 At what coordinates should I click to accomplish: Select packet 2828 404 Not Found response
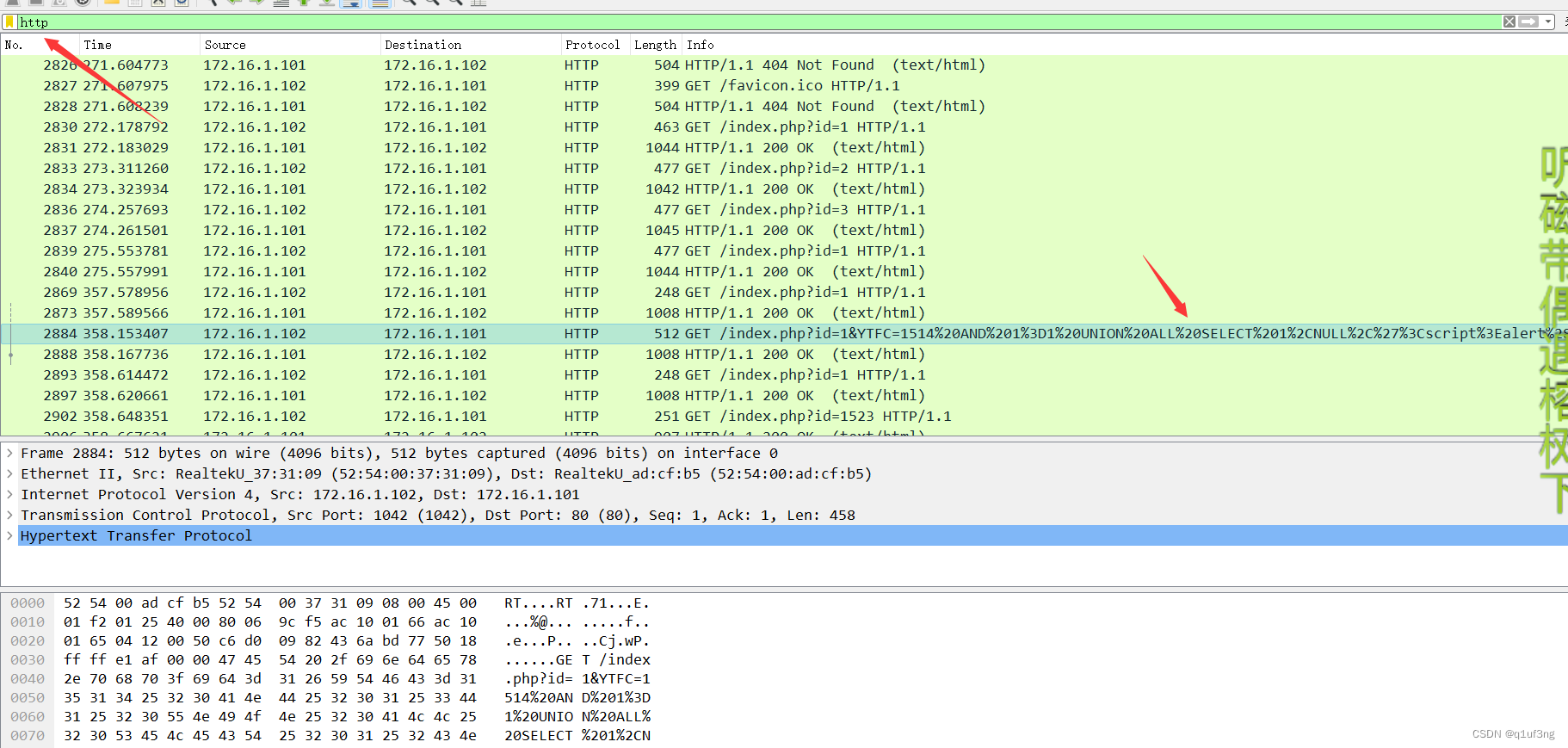click(784, 106)
